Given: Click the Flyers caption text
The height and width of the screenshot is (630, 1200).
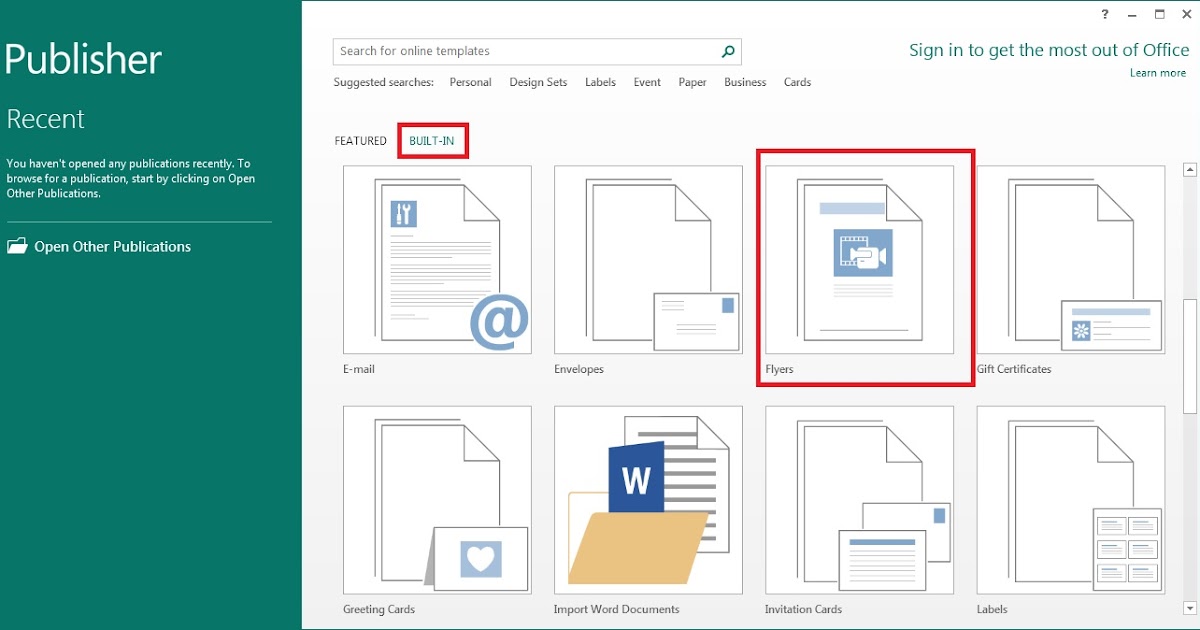Looking at the screenshot, I should pos(779,369).
